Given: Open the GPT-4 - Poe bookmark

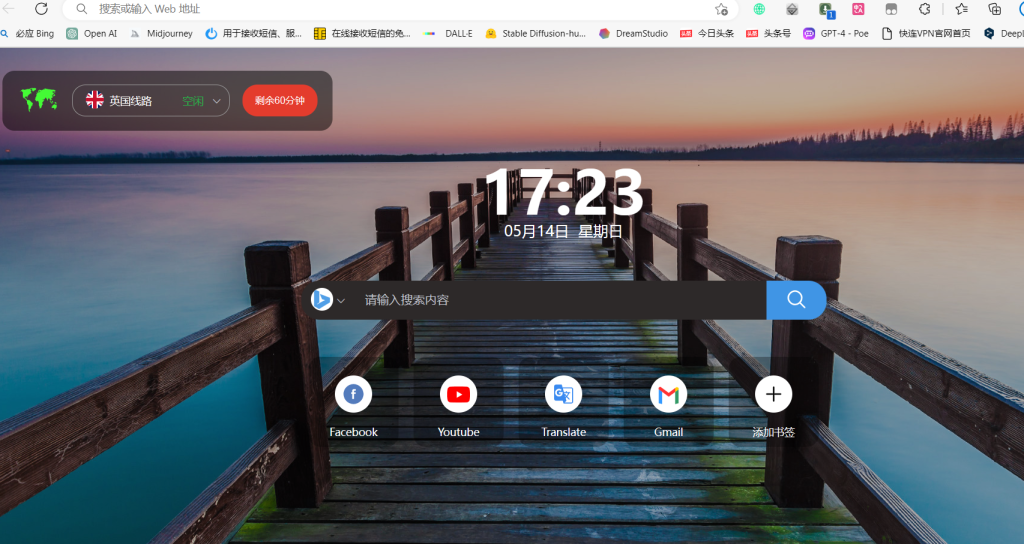Looking at the screenshot, I should 836,33.
